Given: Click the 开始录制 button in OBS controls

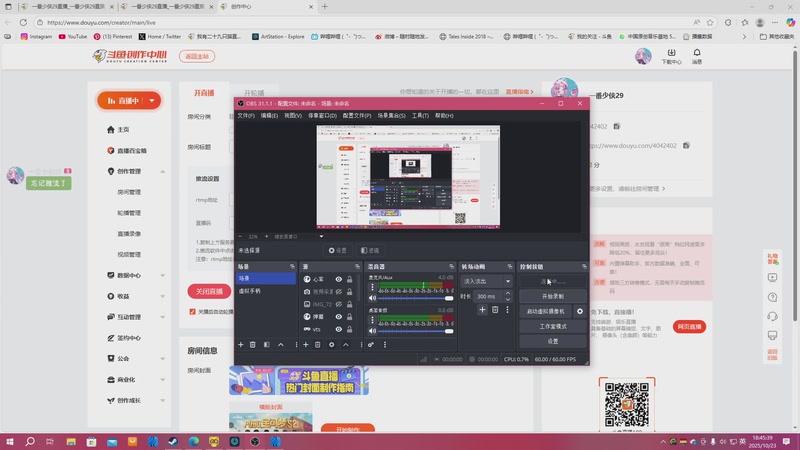Looking at the screenshot, I should 553,296.
